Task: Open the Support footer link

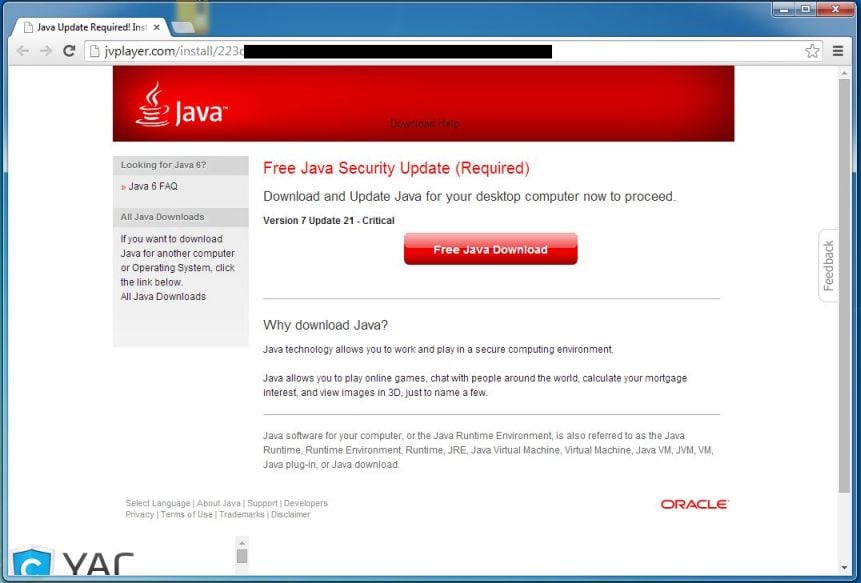Action: point(262,503)
